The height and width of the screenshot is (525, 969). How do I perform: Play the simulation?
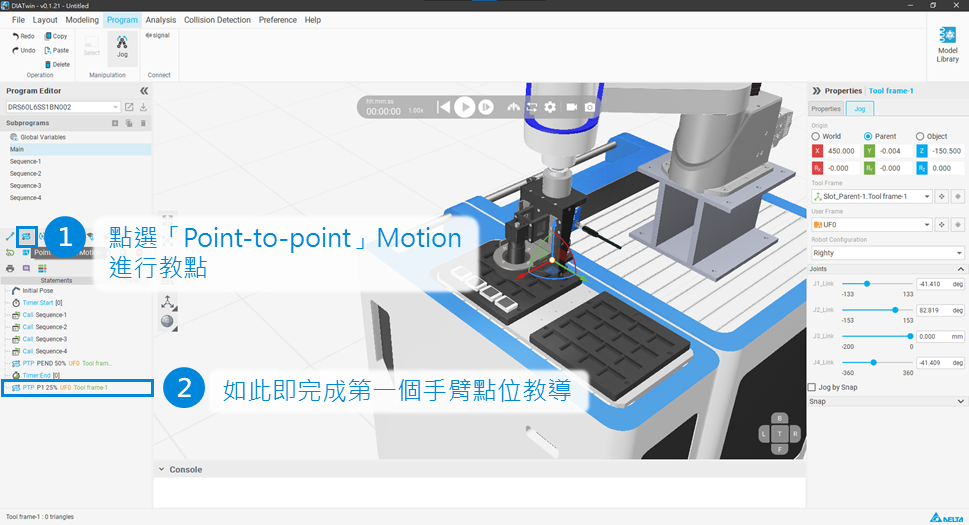pos(465,107)
